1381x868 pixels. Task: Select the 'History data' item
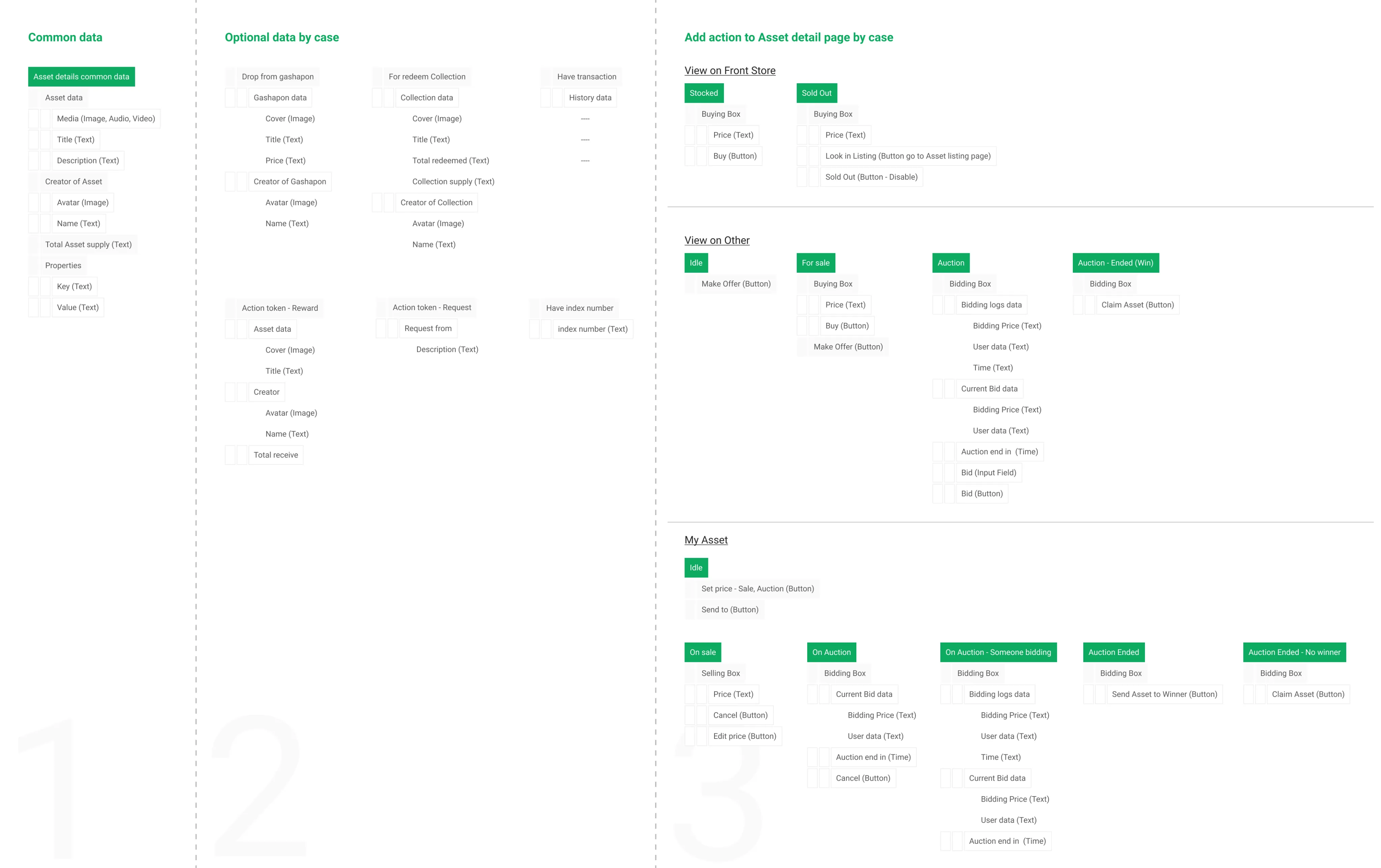coord(590,98)
